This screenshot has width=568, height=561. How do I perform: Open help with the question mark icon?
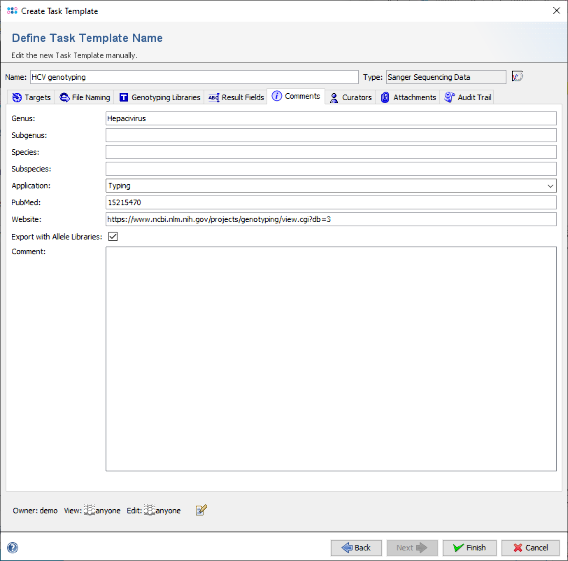(x=12, y=547)
